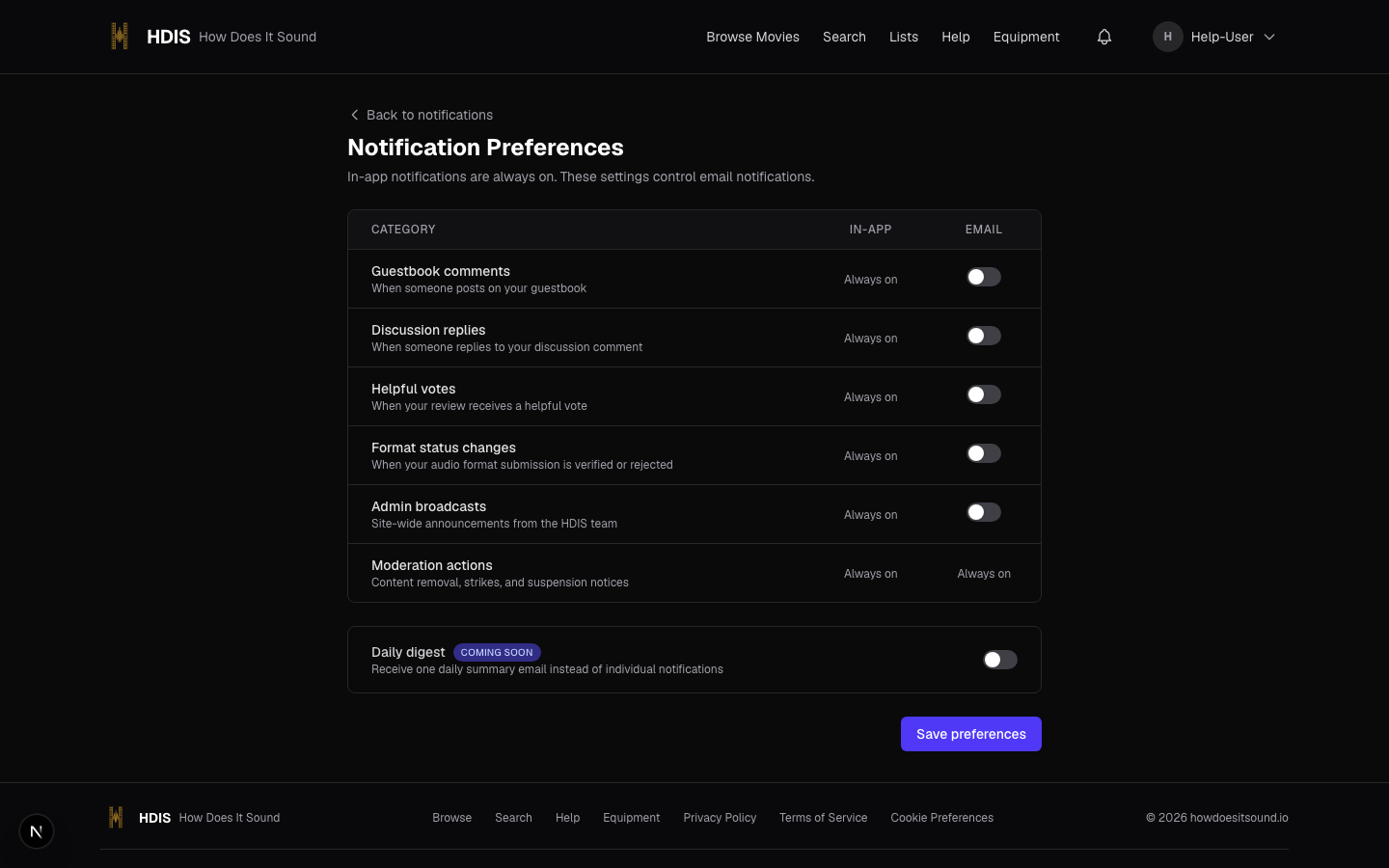Viewport: 1389px width, 868px height.
Task: Click the back arrow chevron icon
Action: [x=354, y=115]
